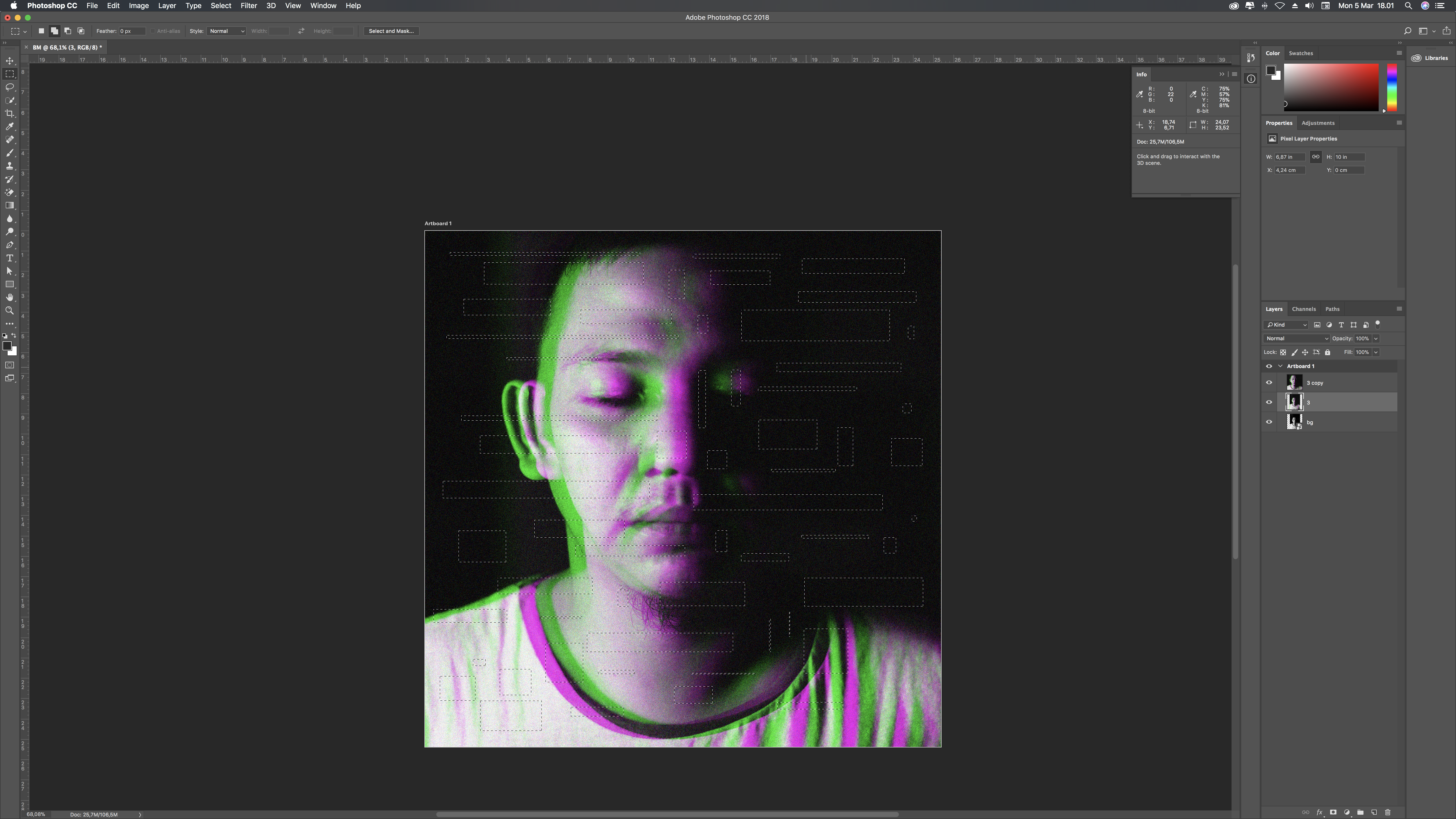Open the Filter menu
This screenshot has width=1456, height=819.
(x=249, y=6)
